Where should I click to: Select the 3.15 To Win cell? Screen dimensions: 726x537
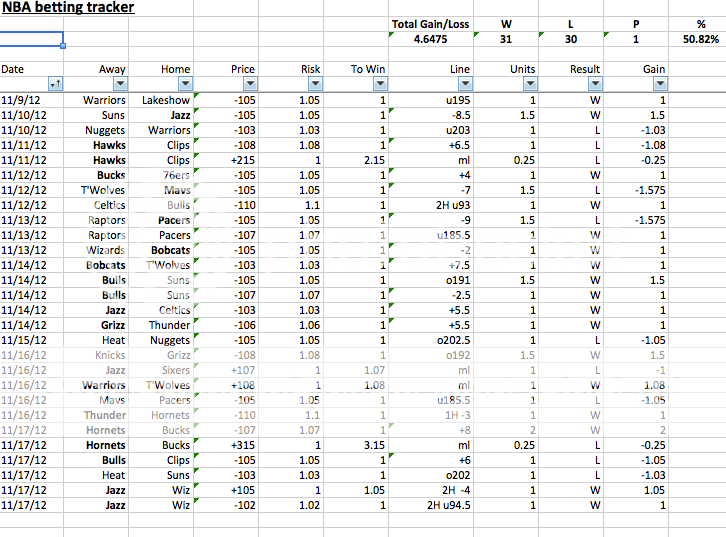(356, 445)
